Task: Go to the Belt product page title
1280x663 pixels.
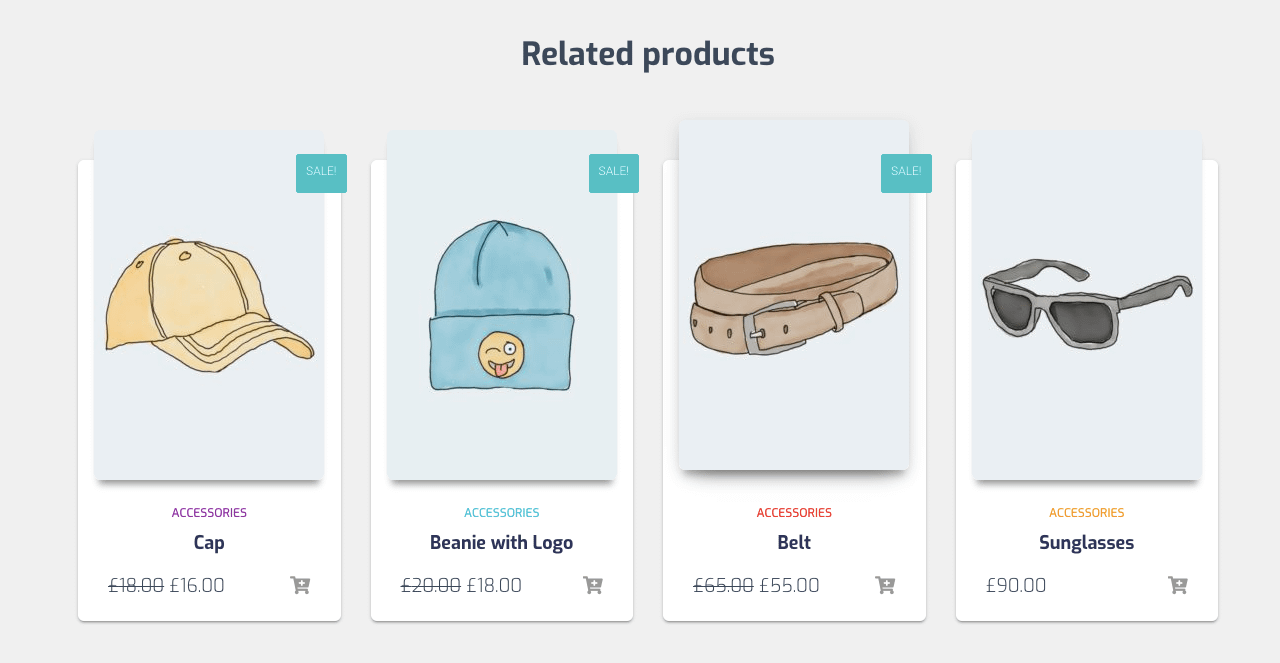Action: click(794, 543)
